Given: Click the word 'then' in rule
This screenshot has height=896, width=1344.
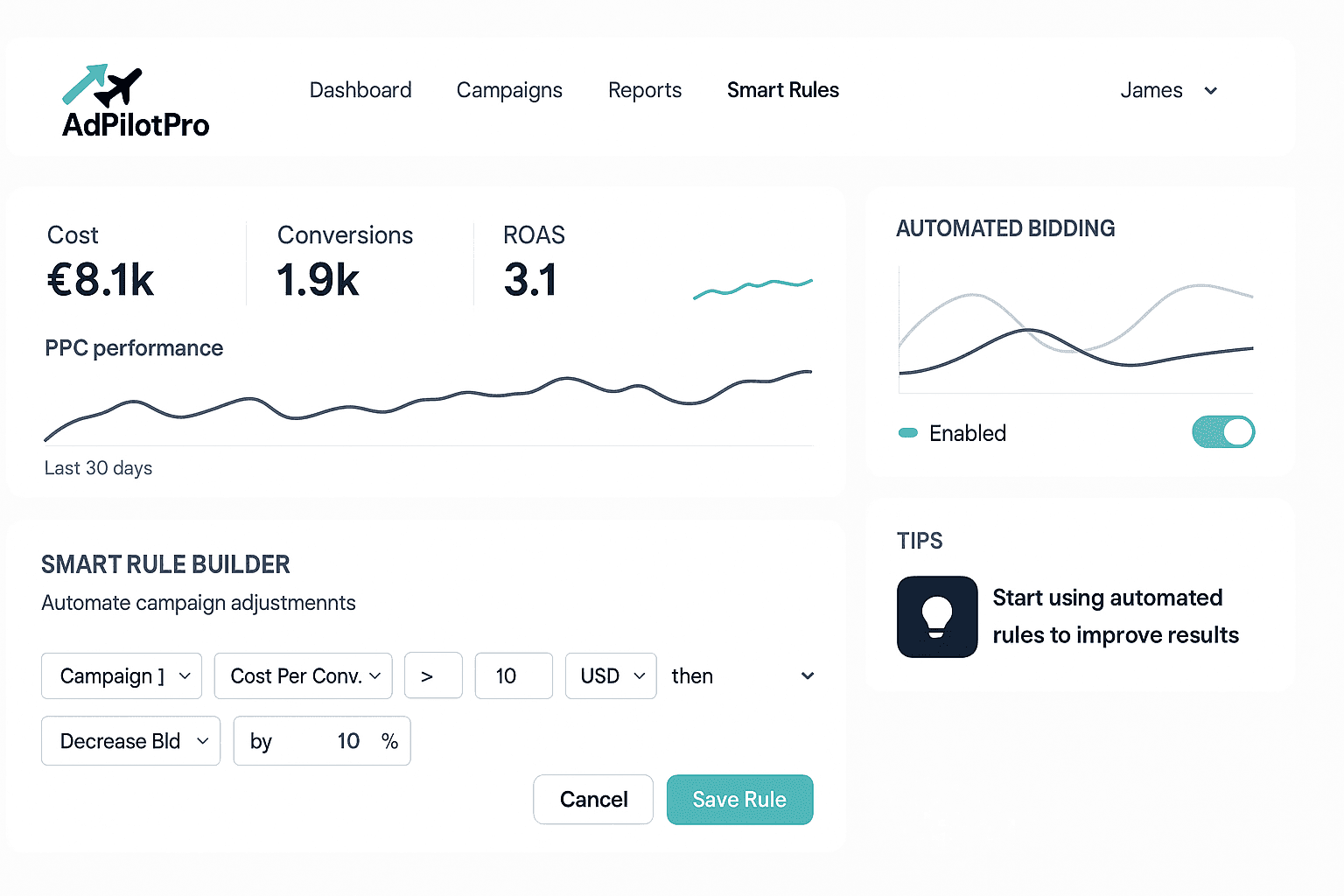Looking at the screenshot, I should [x=692, y=676].
